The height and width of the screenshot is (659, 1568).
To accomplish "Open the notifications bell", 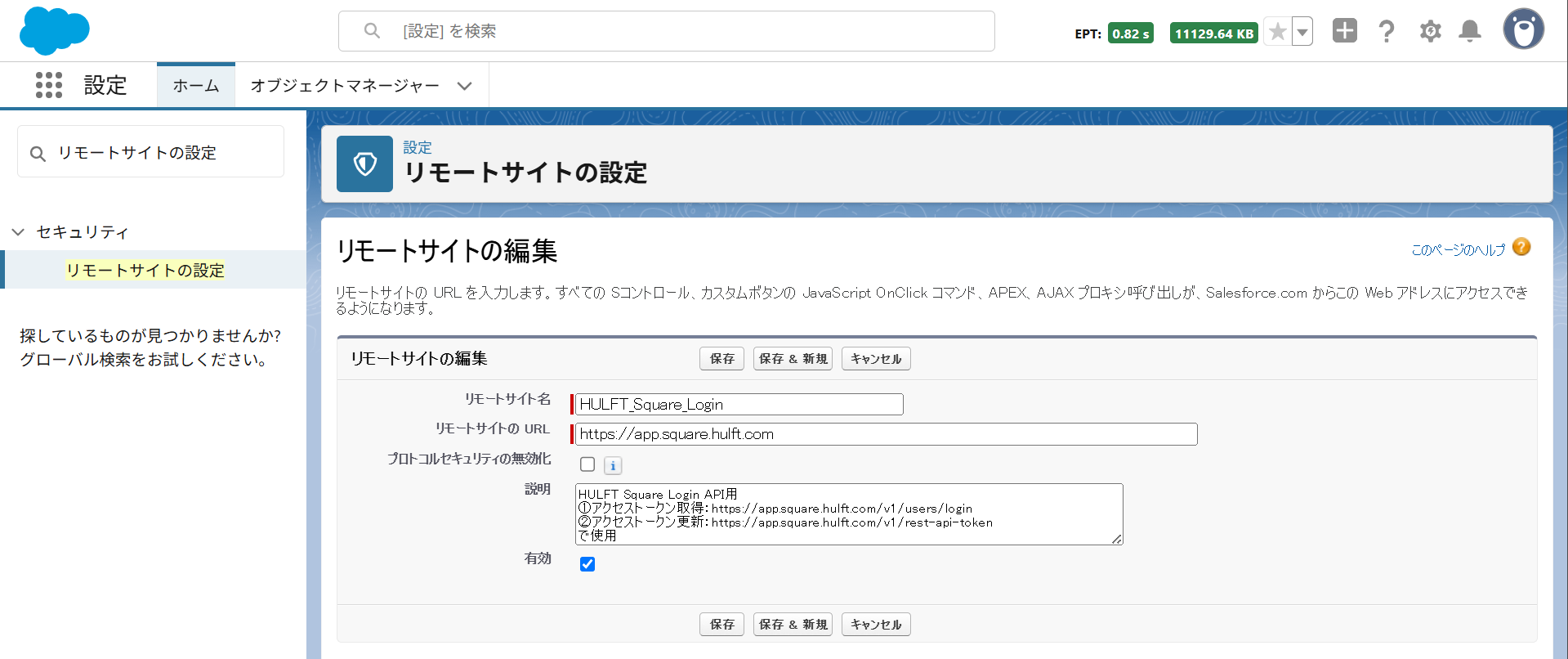I will 1470,31.
